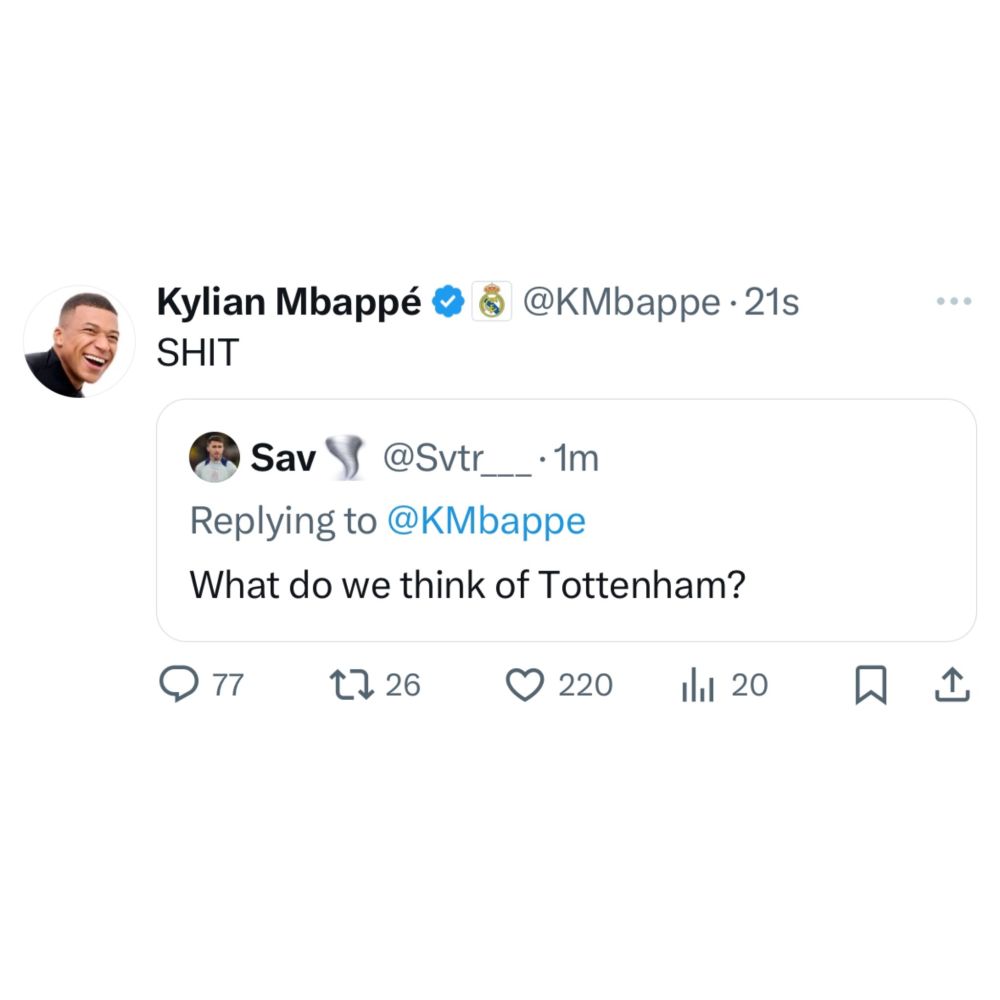Click the @Svtr___ handle
The height and width of the screenshot is (1000, 1000).
tap(455, 458)
